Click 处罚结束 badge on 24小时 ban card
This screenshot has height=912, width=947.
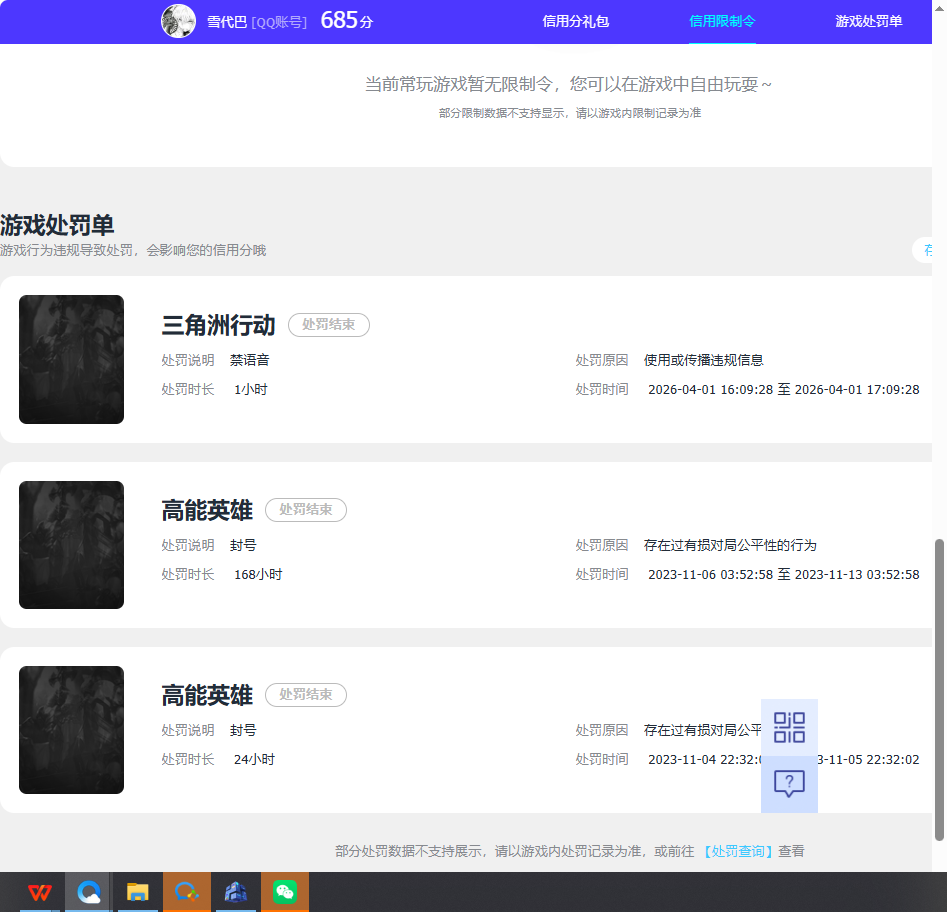[306, 695]
